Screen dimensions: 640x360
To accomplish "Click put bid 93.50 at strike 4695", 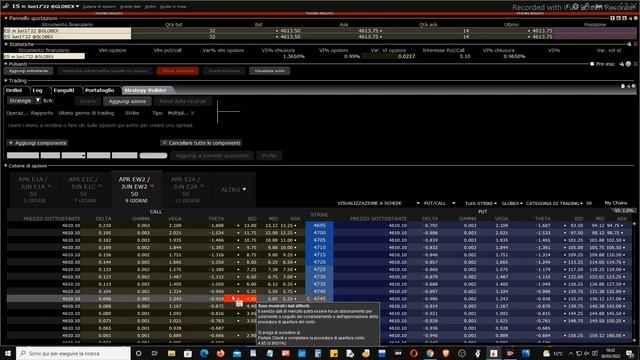I will point(576,225).
